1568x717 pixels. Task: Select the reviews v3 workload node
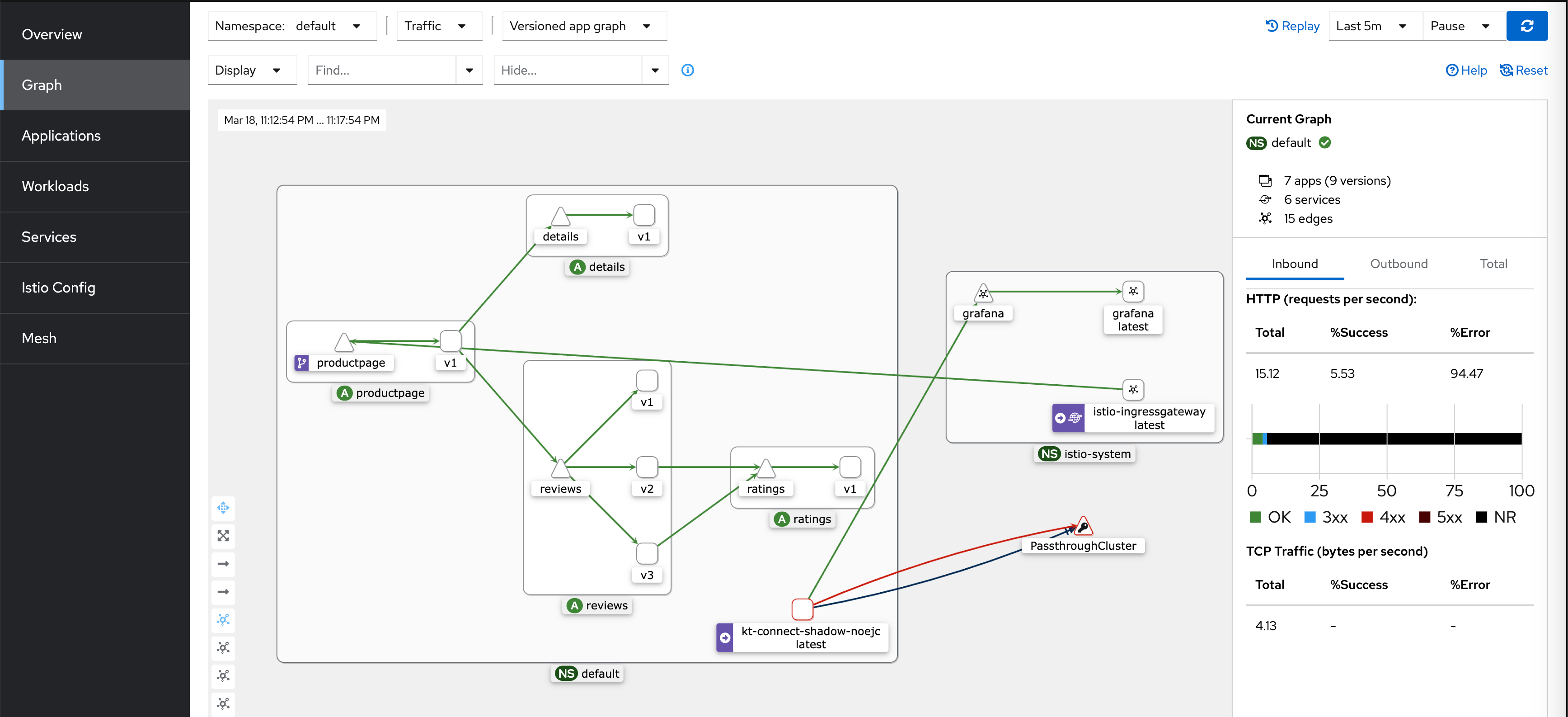(x=647, y=553)
